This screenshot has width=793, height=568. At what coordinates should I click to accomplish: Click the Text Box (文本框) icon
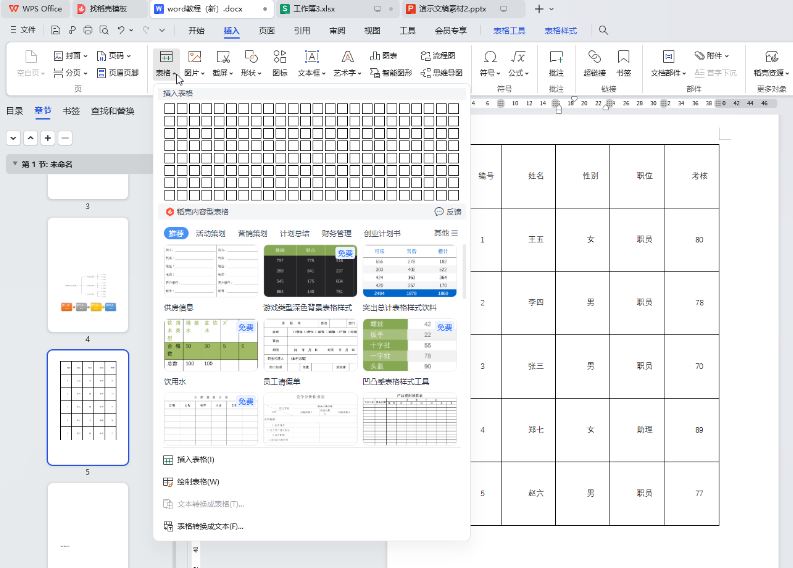coord(312,57)
